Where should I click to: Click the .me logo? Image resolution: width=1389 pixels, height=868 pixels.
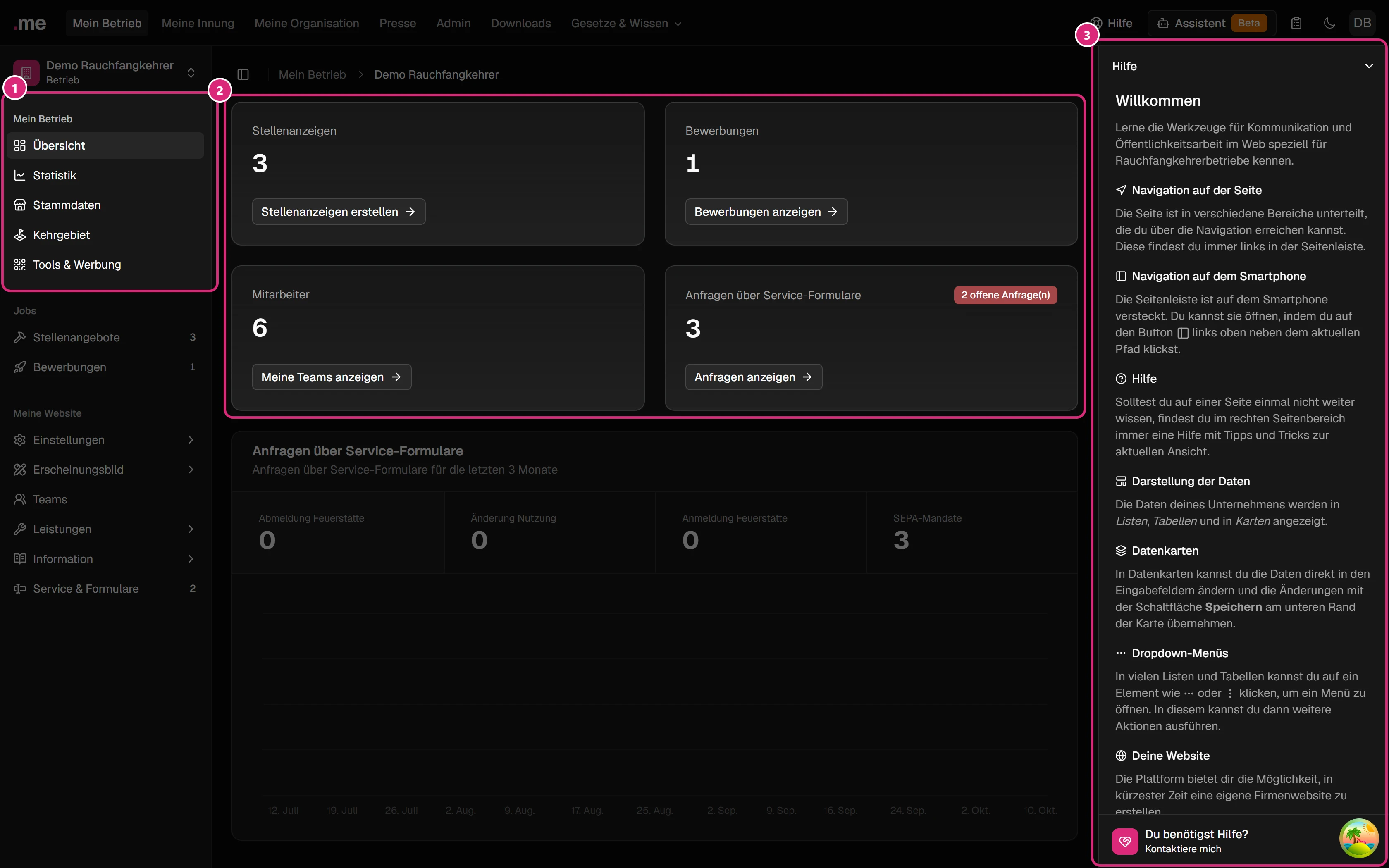point(31,24)
